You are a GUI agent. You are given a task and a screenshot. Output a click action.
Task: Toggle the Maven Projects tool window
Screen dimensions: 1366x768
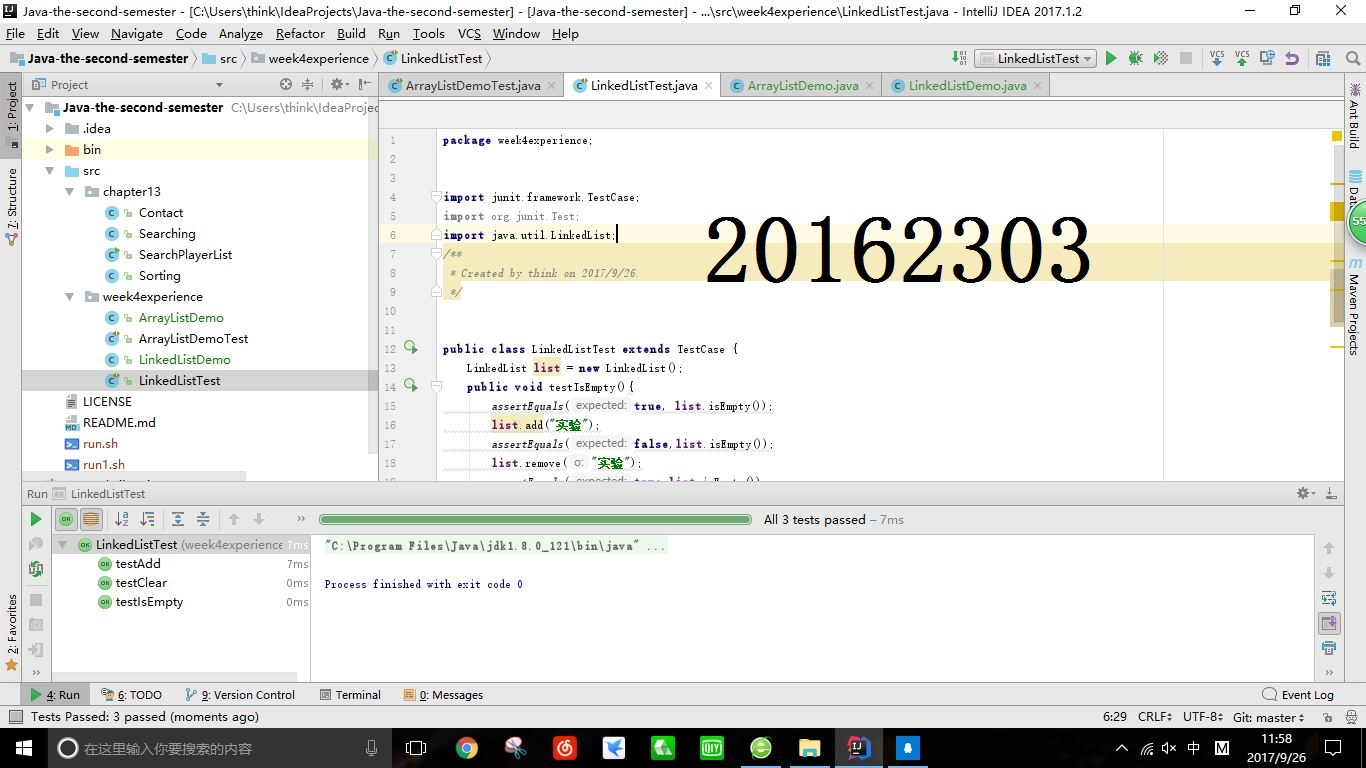tap(1355, 306)
